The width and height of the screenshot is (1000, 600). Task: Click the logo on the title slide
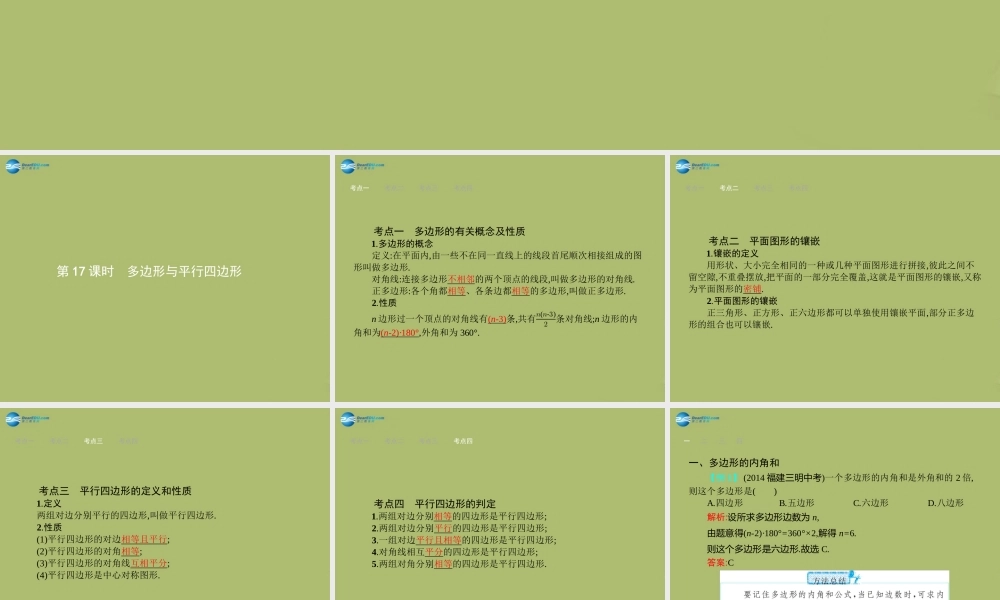[27, 166]
